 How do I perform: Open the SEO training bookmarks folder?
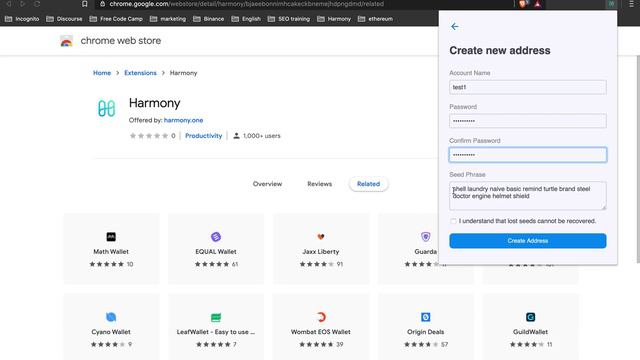click(x=289, y=19)
